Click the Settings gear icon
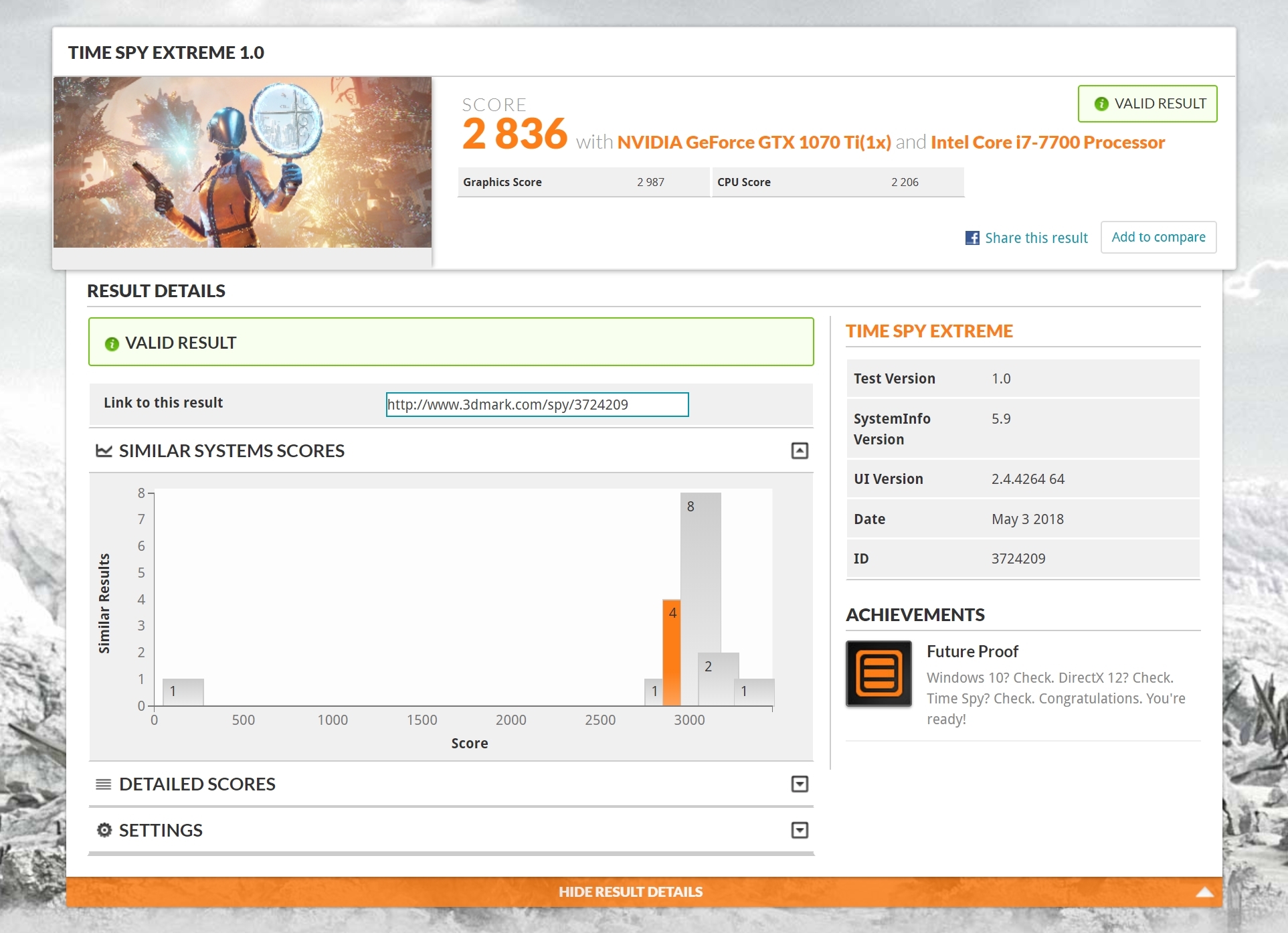Viewport: 1288px width, 933px height. click(104, 830)
